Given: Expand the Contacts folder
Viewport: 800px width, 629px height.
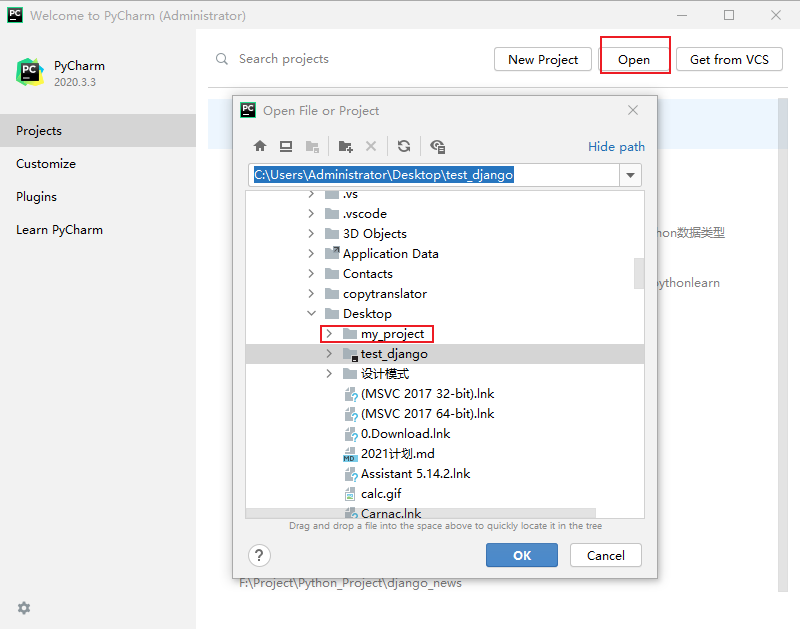Looking at the screenshot, I should [311, 274].
